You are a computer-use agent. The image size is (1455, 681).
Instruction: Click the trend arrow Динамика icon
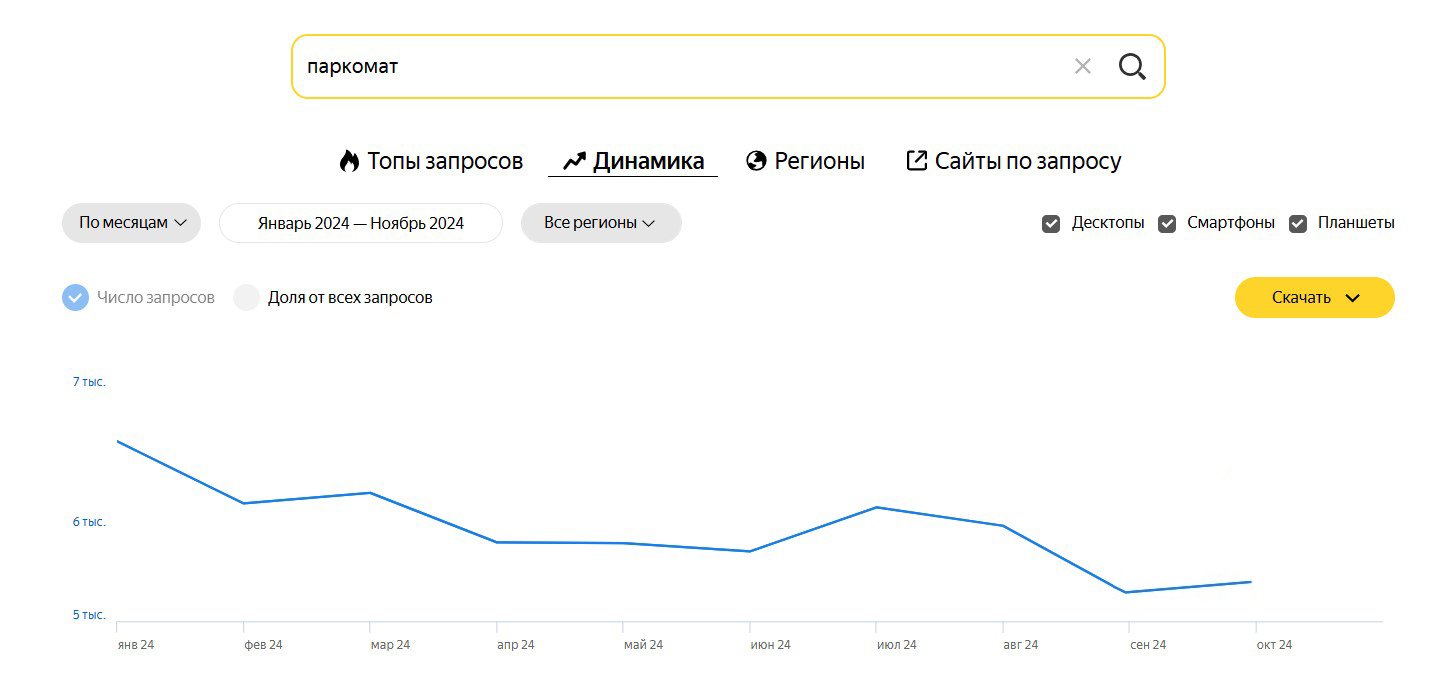(x=574, y=161)
